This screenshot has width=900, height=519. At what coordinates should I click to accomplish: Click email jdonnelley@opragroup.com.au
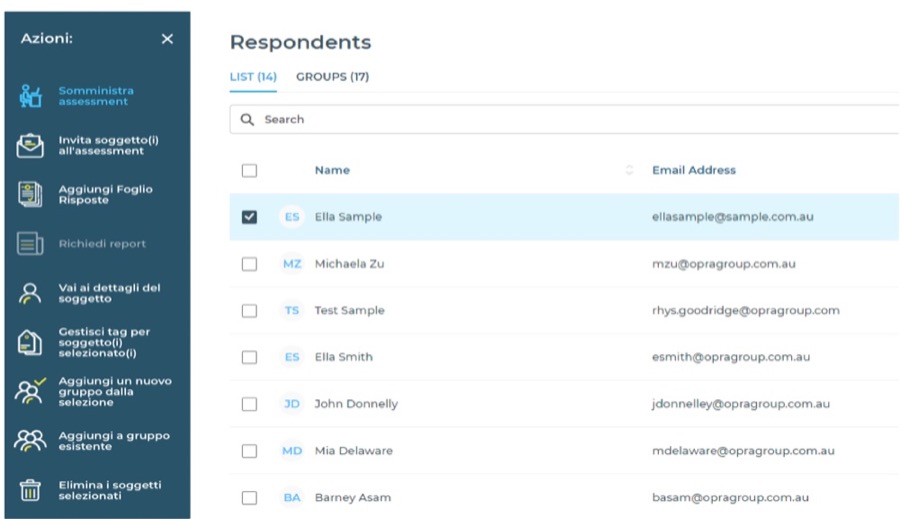coord(740,404)
